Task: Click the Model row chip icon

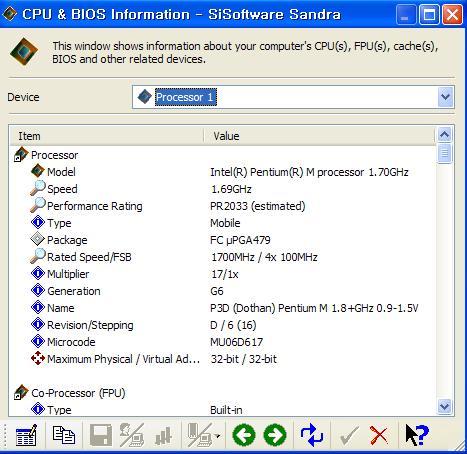Action: (37, 171)
